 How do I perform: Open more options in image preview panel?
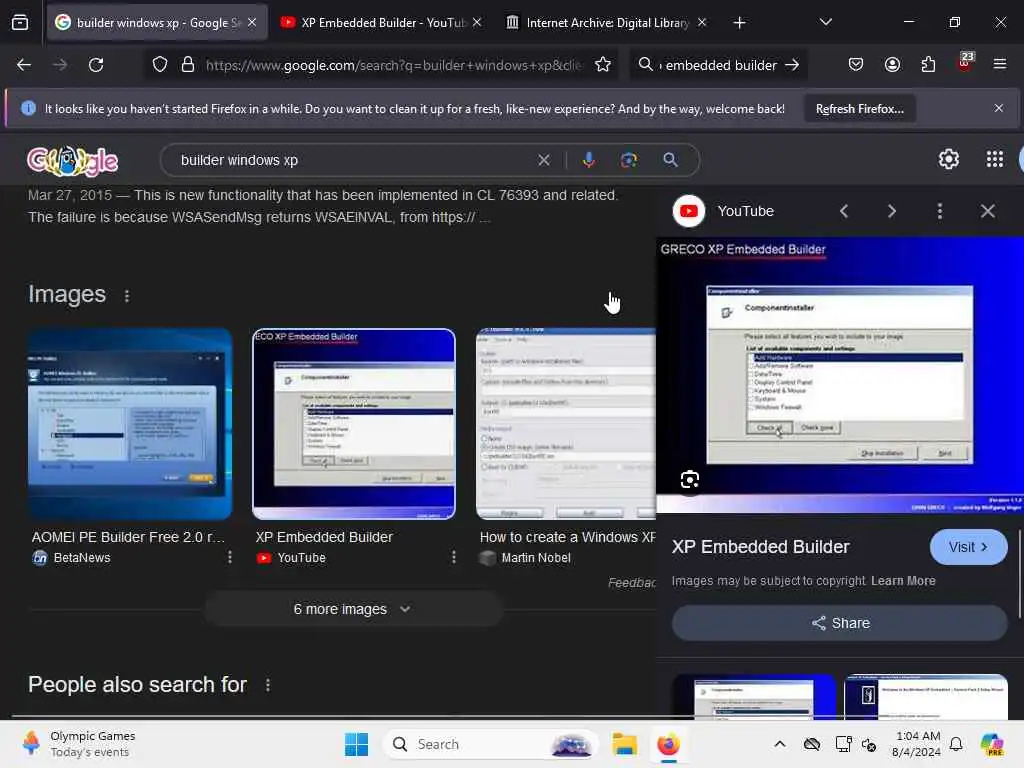pos(940,211)
